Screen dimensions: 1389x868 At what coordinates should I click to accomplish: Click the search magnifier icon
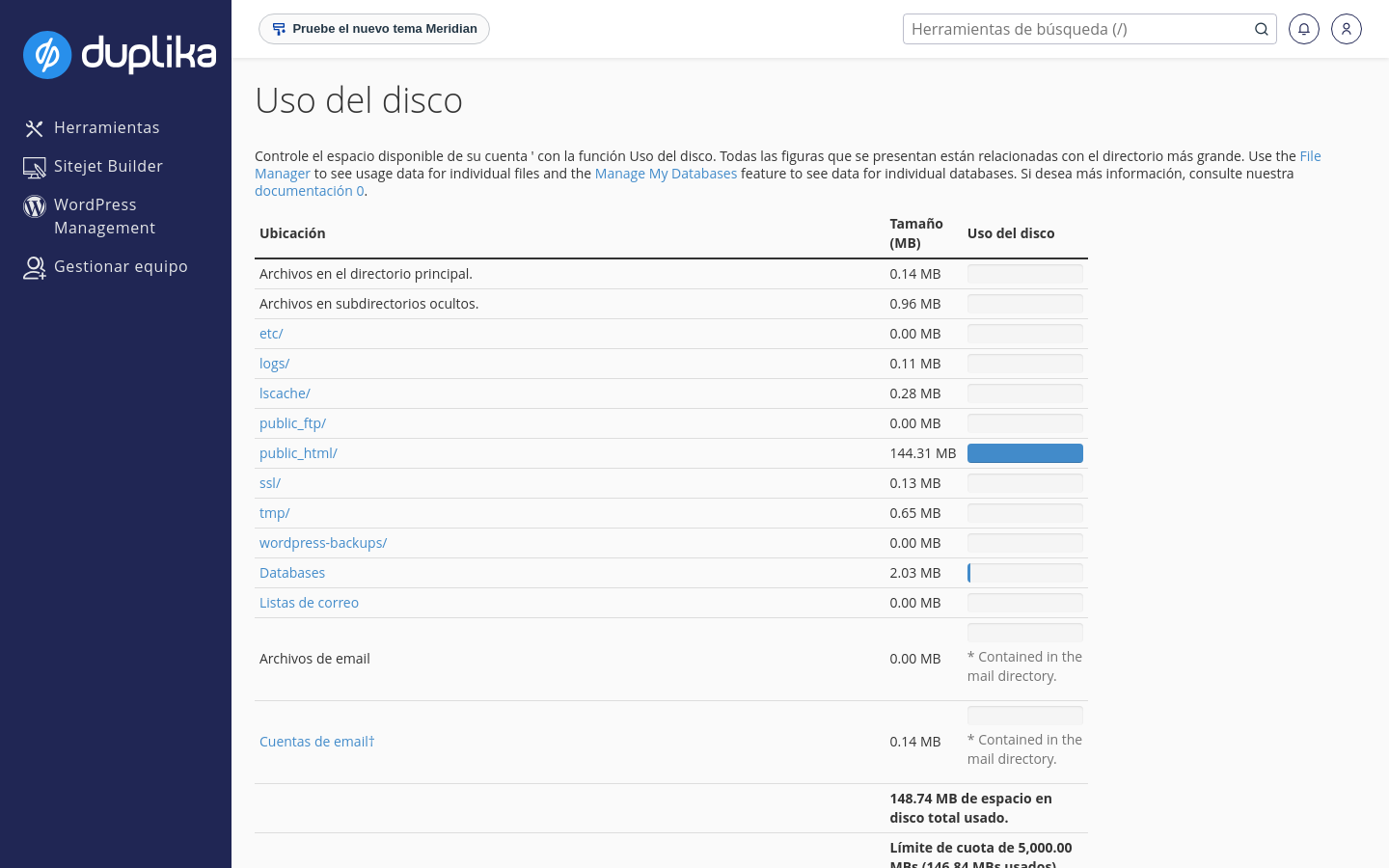click(1261, 29)
